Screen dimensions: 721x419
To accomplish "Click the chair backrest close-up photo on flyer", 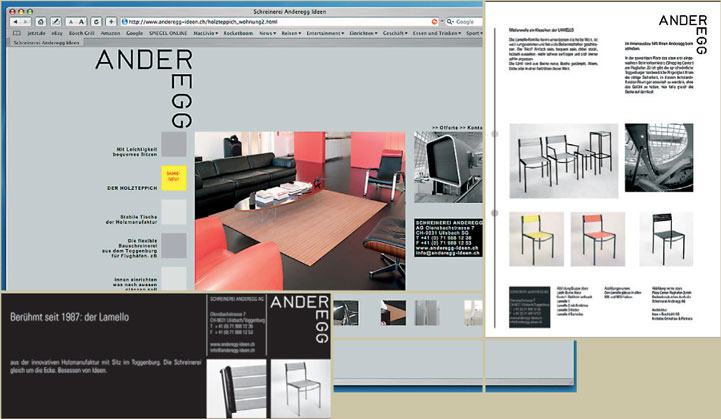I will 237,389.
